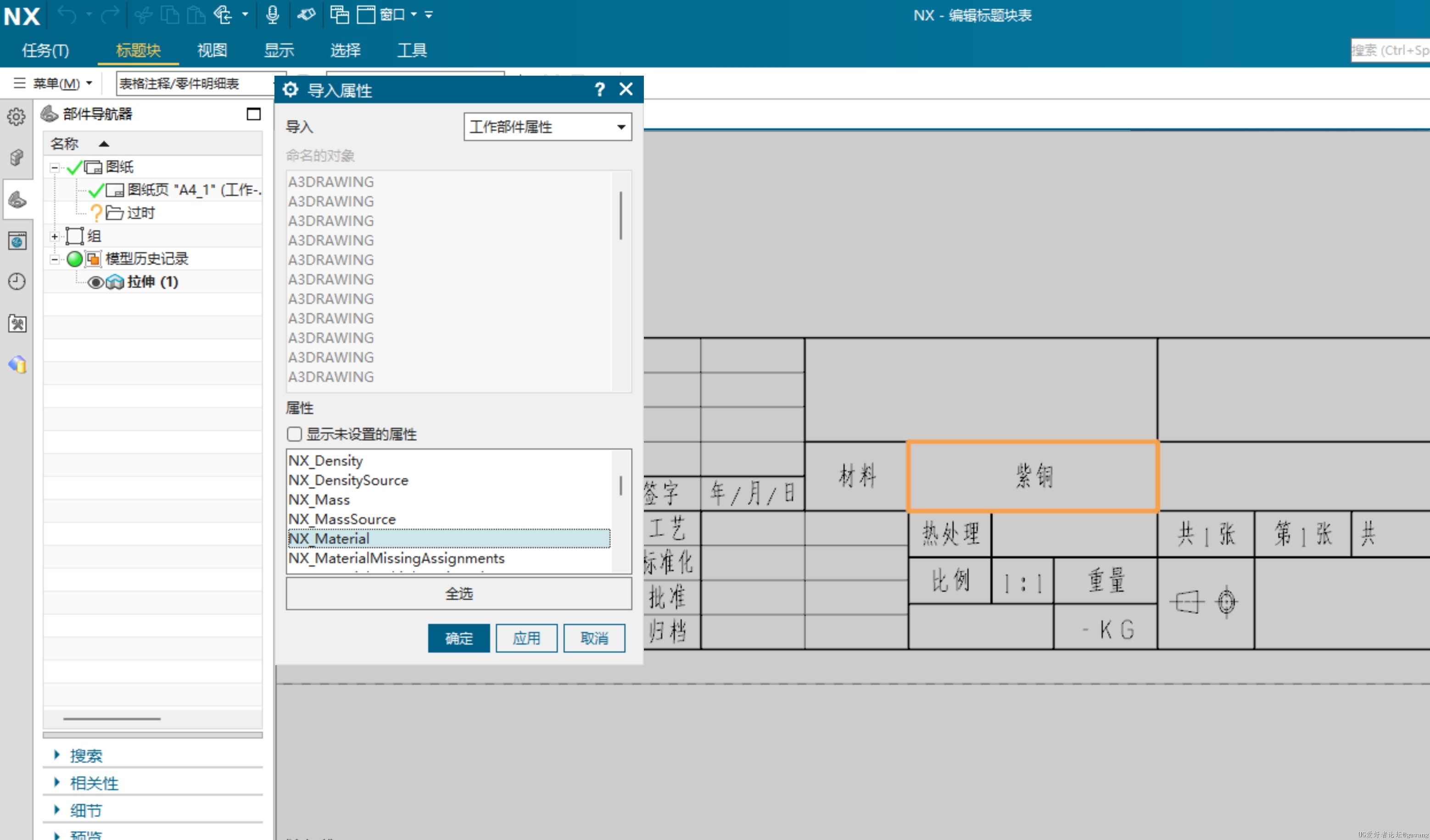Select NX_MaterialMissingAssignments attribute
Screen dimensions: 1430x840
(x=449, y=558)
